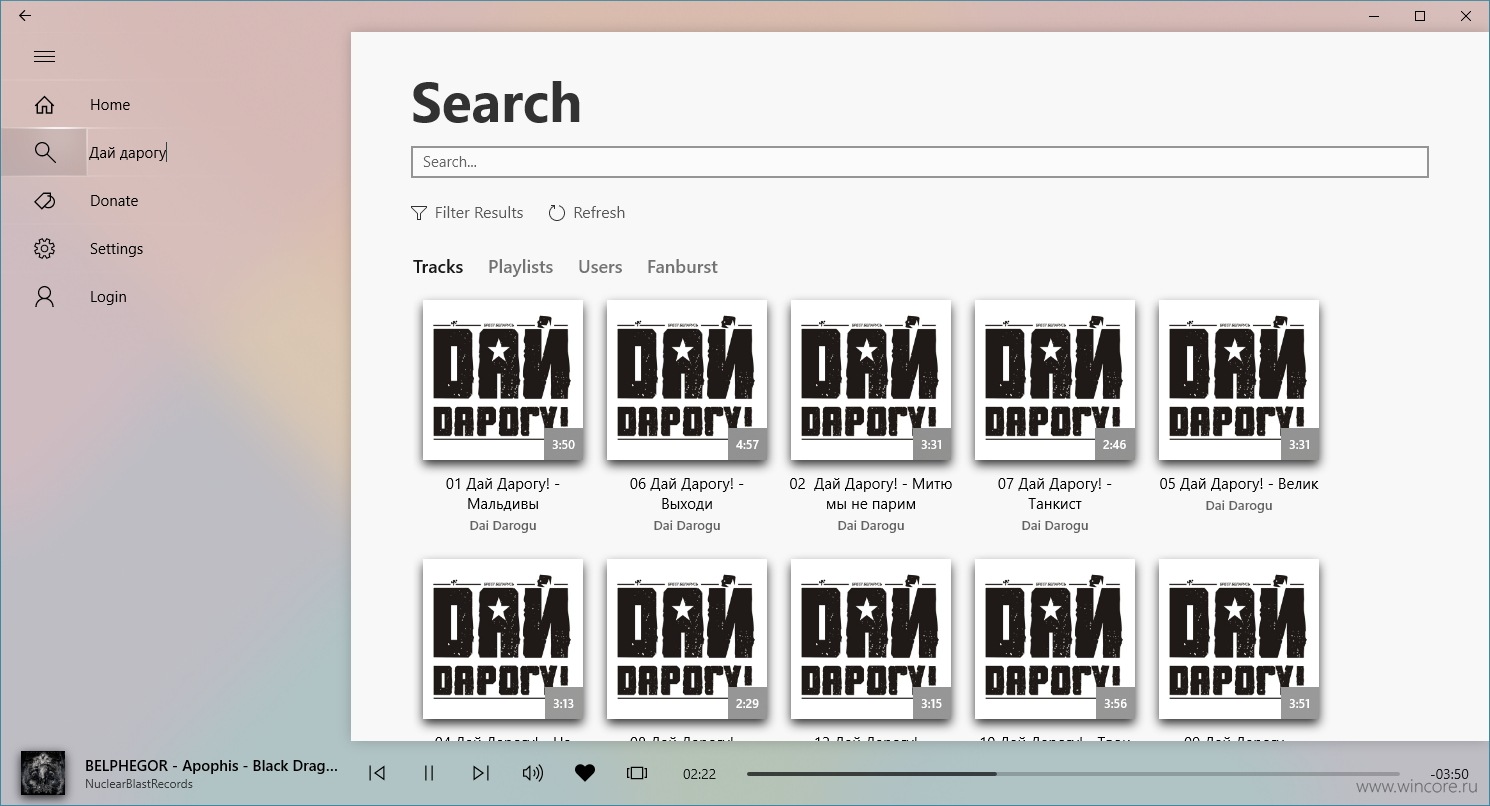Viewport: 1490px width, 806px height.
Task: Open second-row track thumbnail with duration 3:15
Action: [x=871, y=639]
